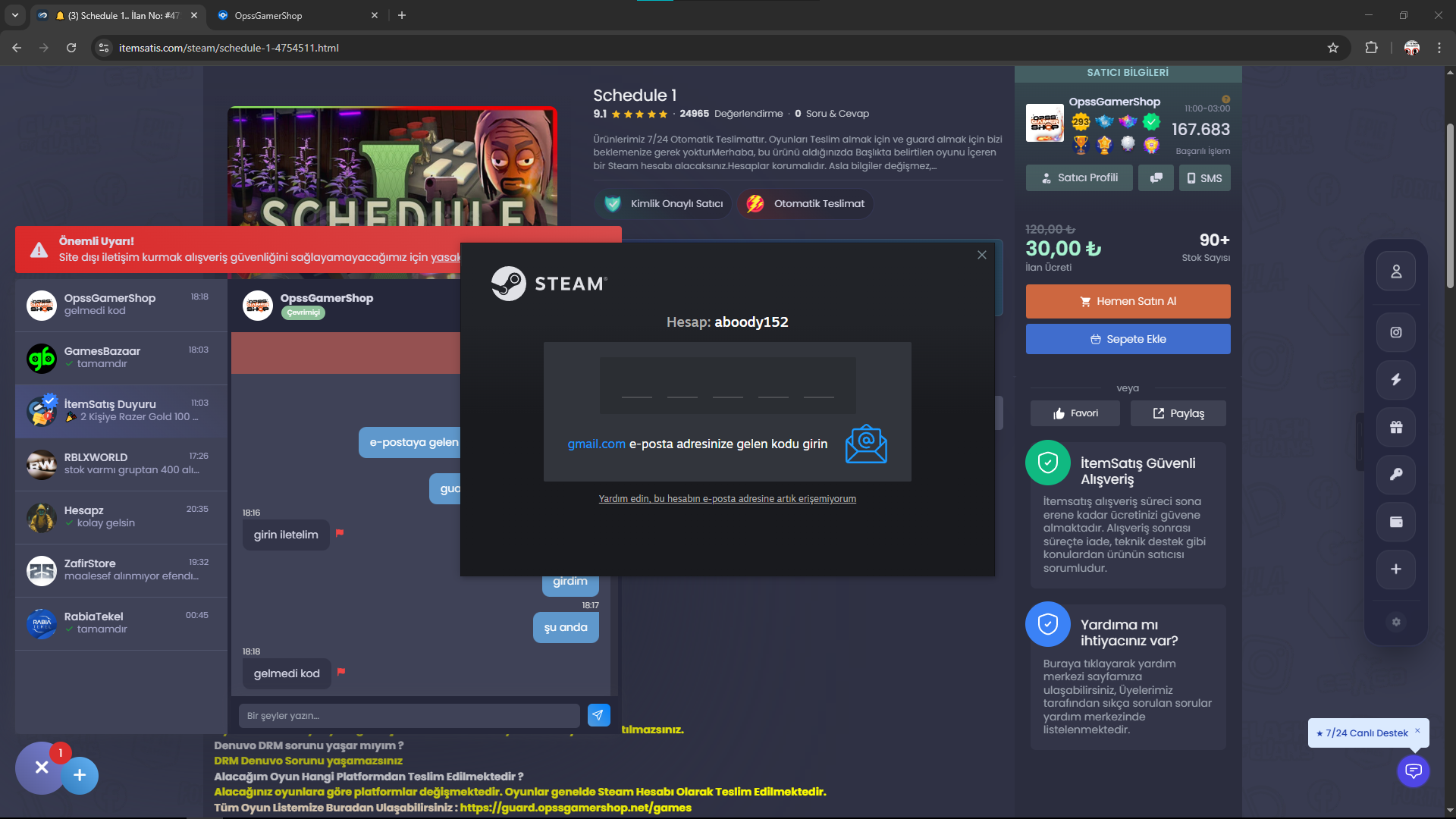Click the Steam code entry field
This screenshot has width=1456, height=819.
[x=728, y=385]
